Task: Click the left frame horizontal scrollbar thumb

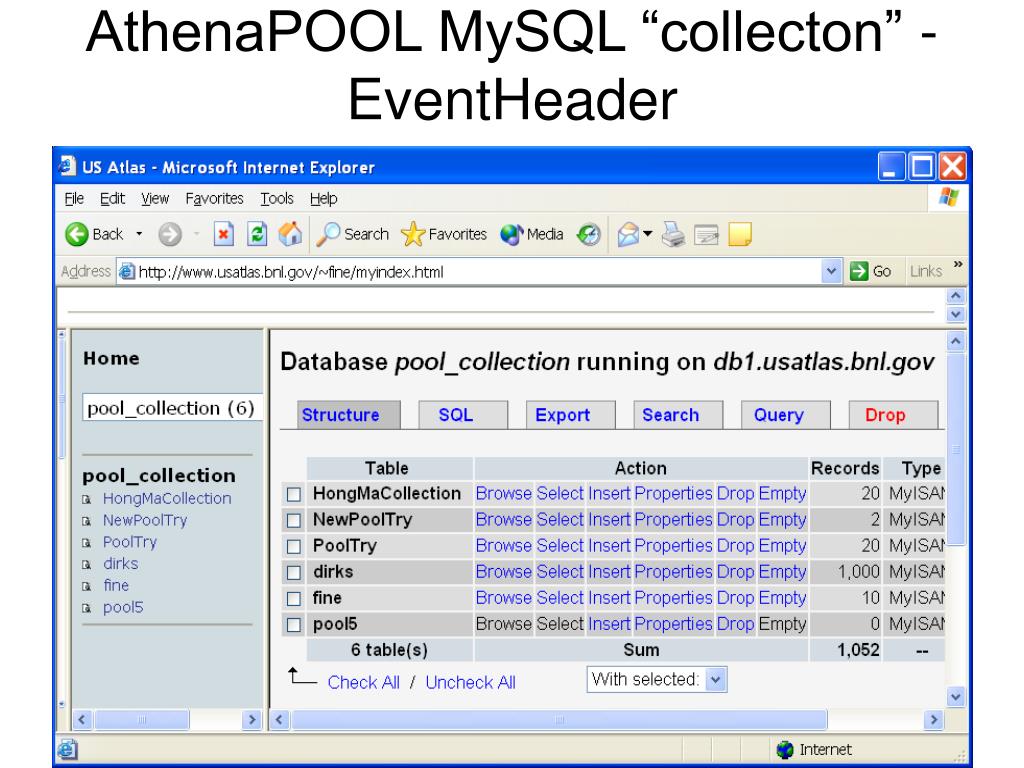Action: point(142,720)
